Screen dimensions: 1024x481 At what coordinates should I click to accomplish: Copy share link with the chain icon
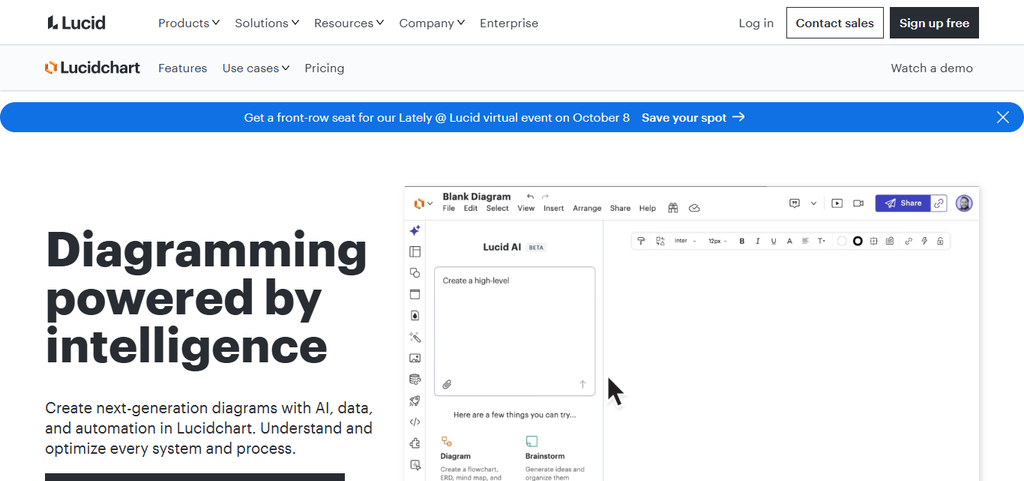938,204
